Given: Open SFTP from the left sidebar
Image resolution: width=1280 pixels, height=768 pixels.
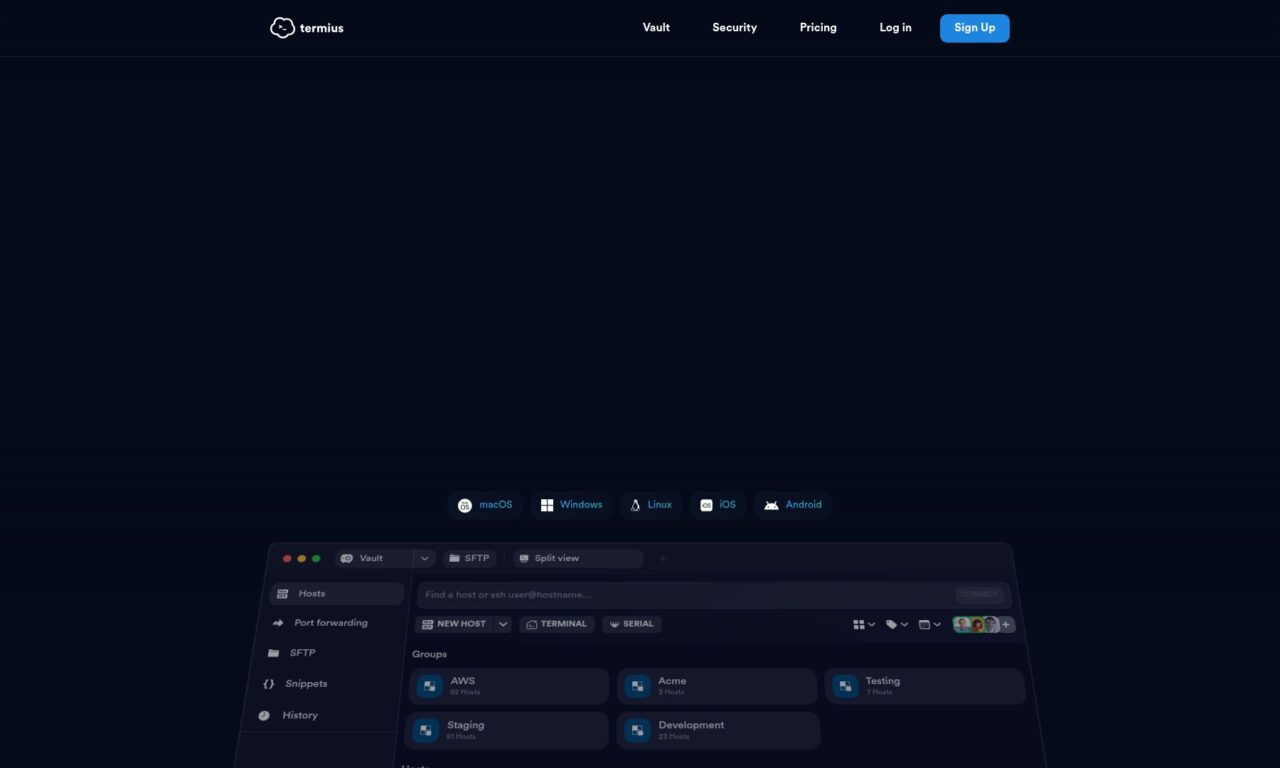Looking at the screenshot, I should (x=291, y=653).
